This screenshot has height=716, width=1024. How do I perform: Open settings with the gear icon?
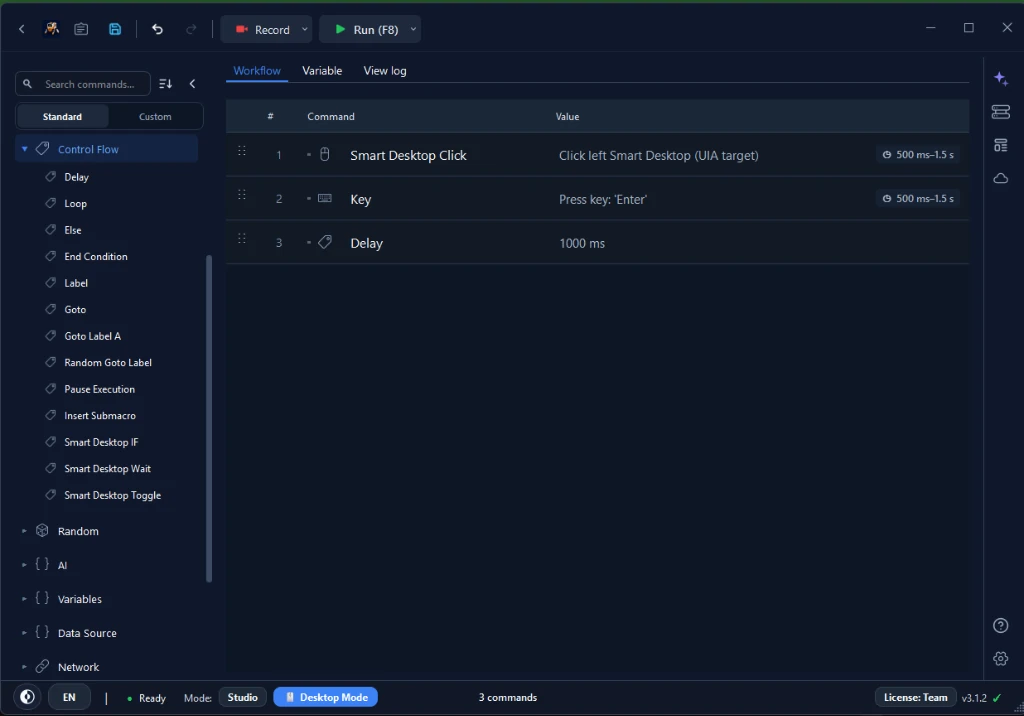click(x=1000, y=659)
